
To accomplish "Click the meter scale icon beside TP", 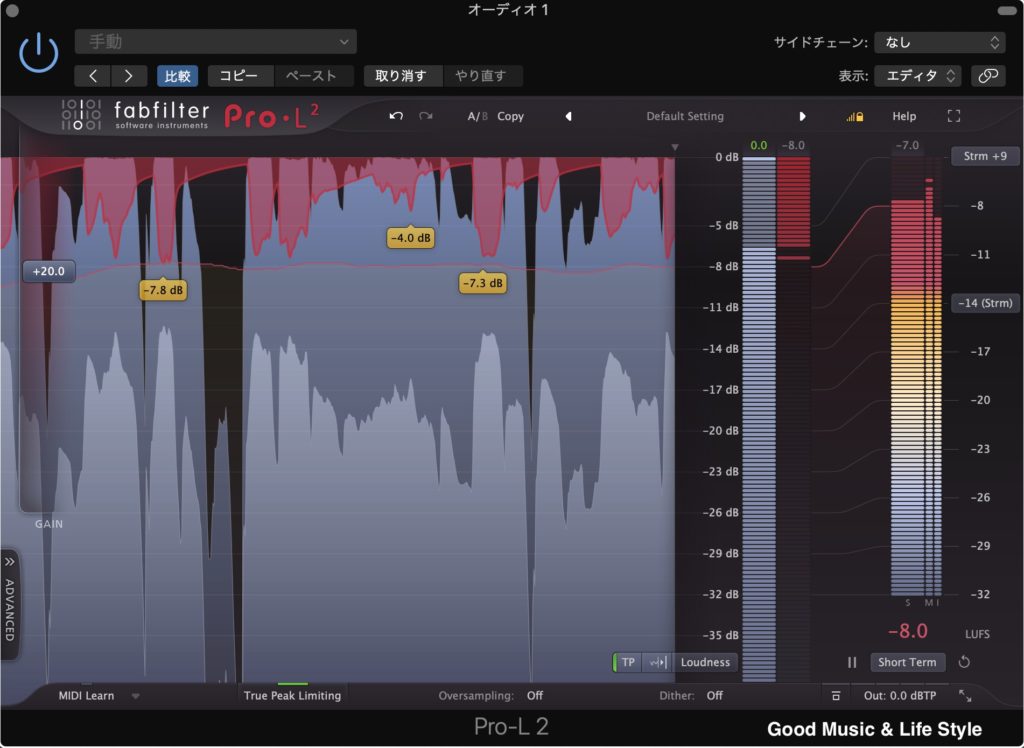I will [x=657, y=662].
